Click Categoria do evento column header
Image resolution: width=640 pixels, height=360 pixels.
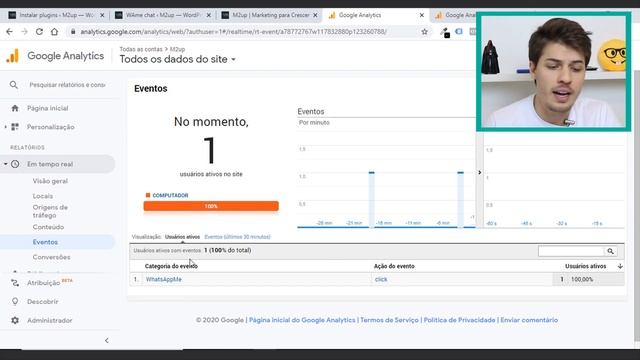click(171, 266)
